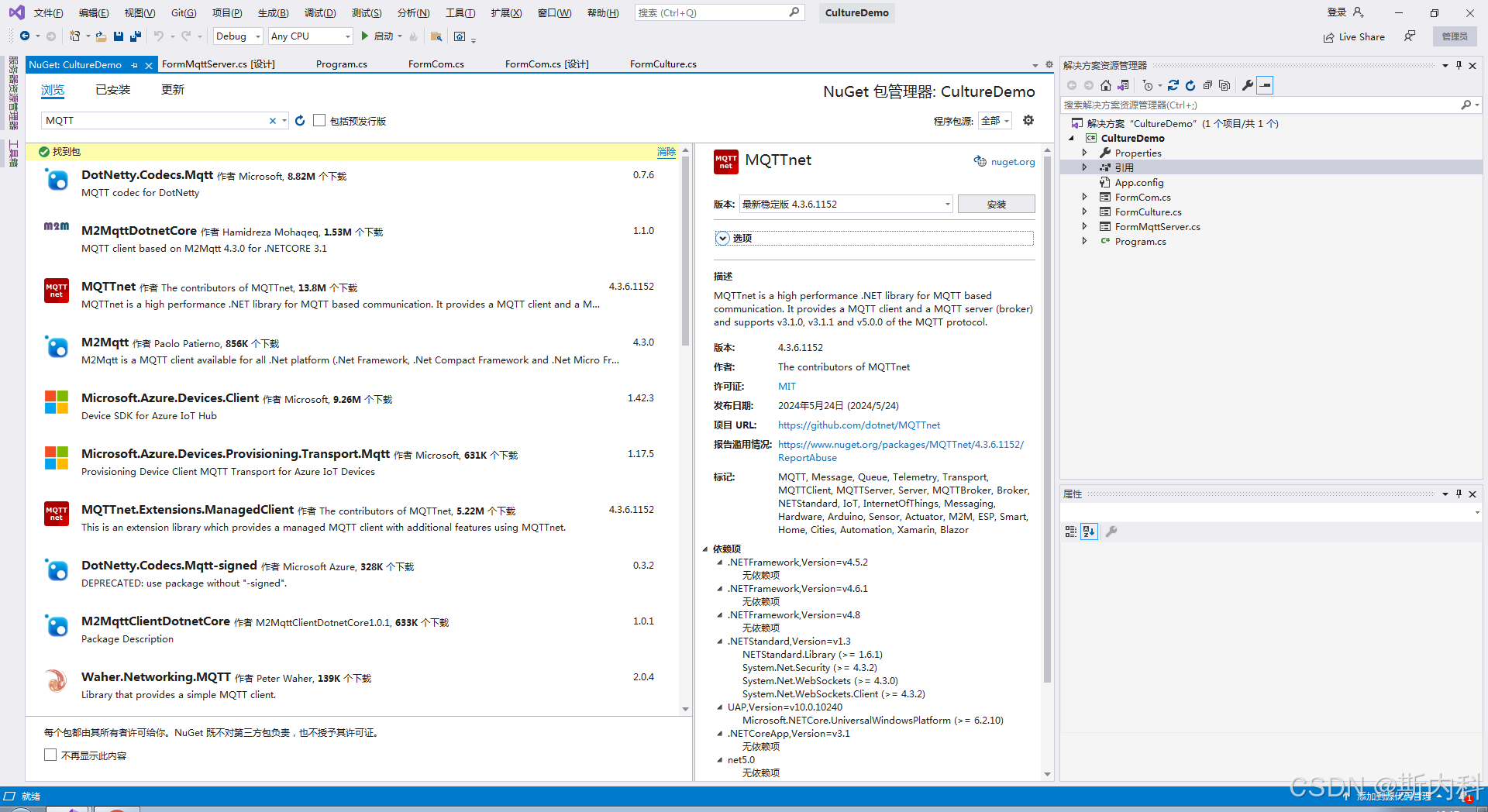Dismiss the package found banner via 消除 link
The width and height of the screenshot is (1488, 812).
[666, 152]
